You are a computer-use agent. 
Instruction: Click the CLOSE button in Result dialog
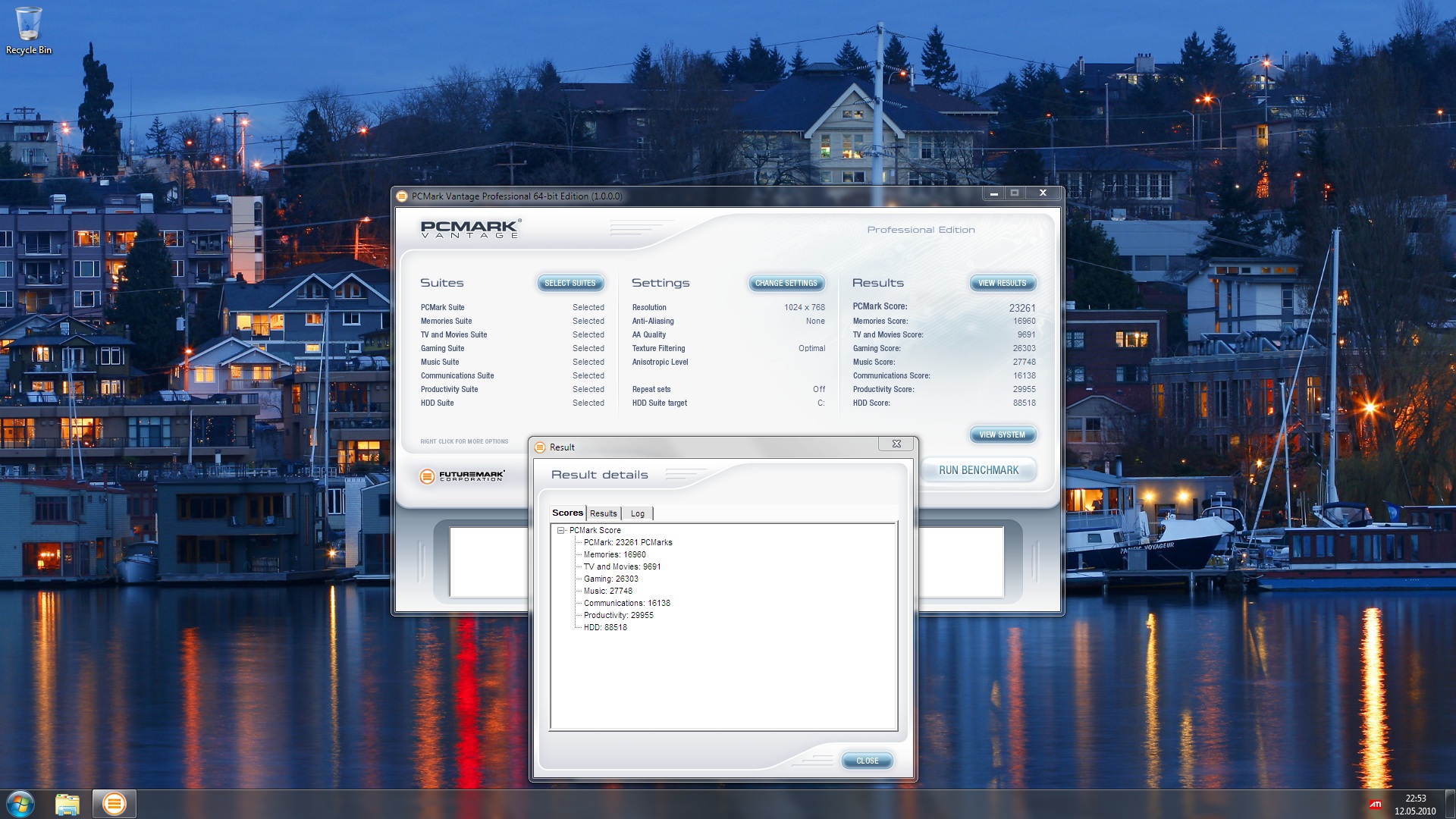tap(867, 761)
